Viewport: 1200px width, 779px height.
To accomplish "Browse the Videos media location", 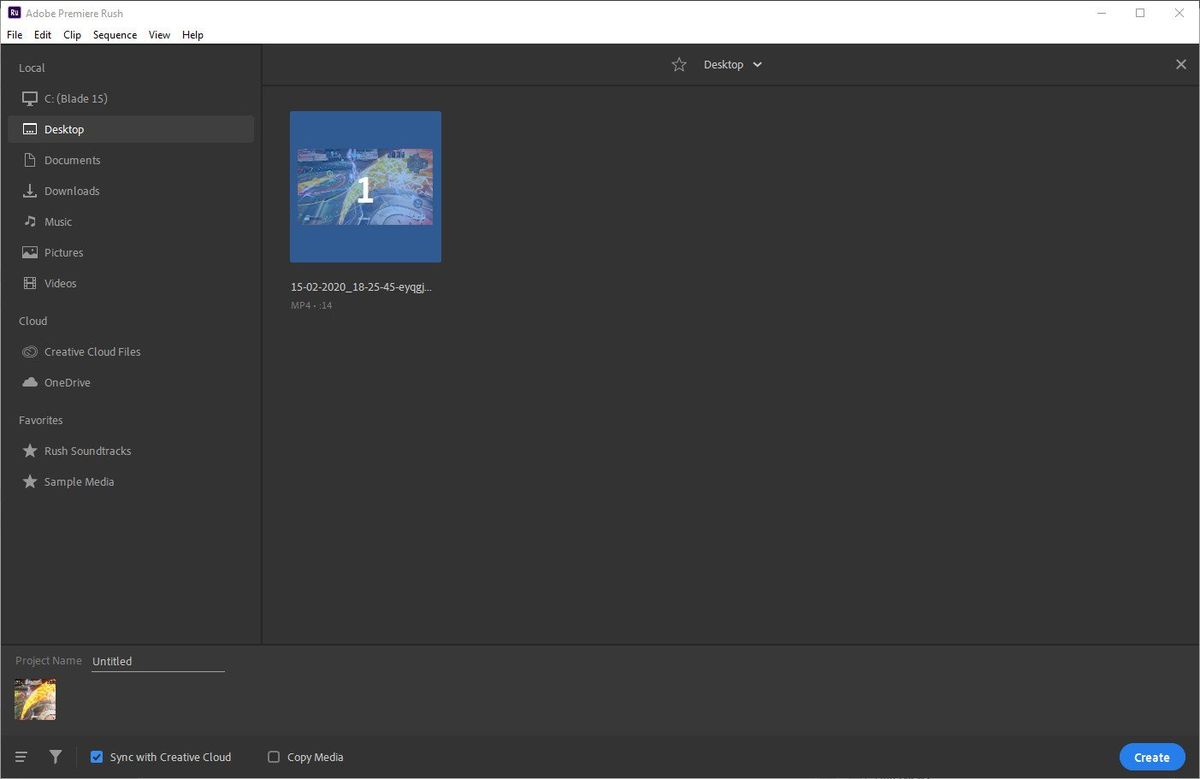I will pyautogui.click(x=61, y=283).
